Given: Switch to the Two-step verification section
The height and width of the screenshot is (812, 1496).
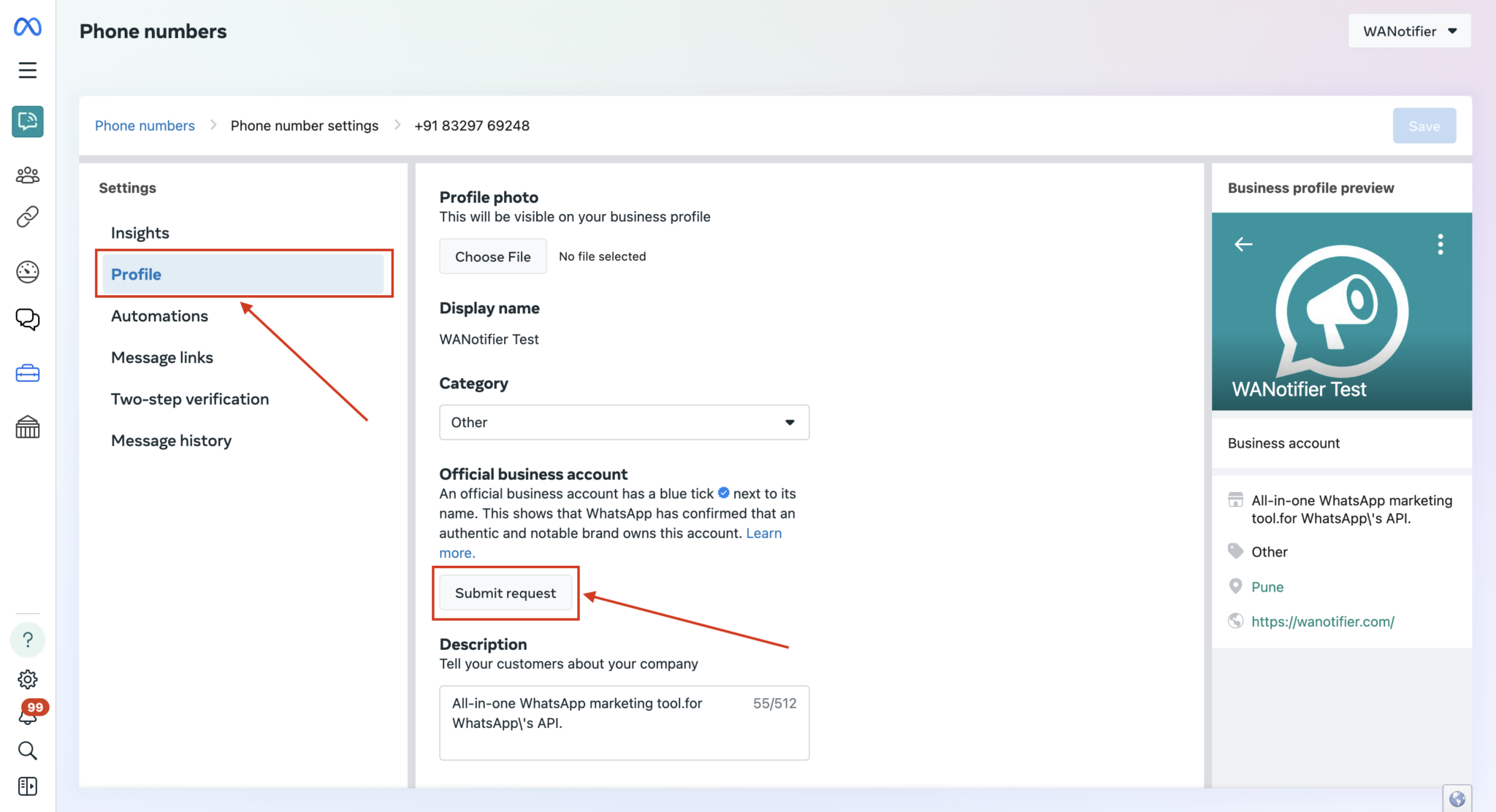Looking at the screenshot, I should click(189, 399).
